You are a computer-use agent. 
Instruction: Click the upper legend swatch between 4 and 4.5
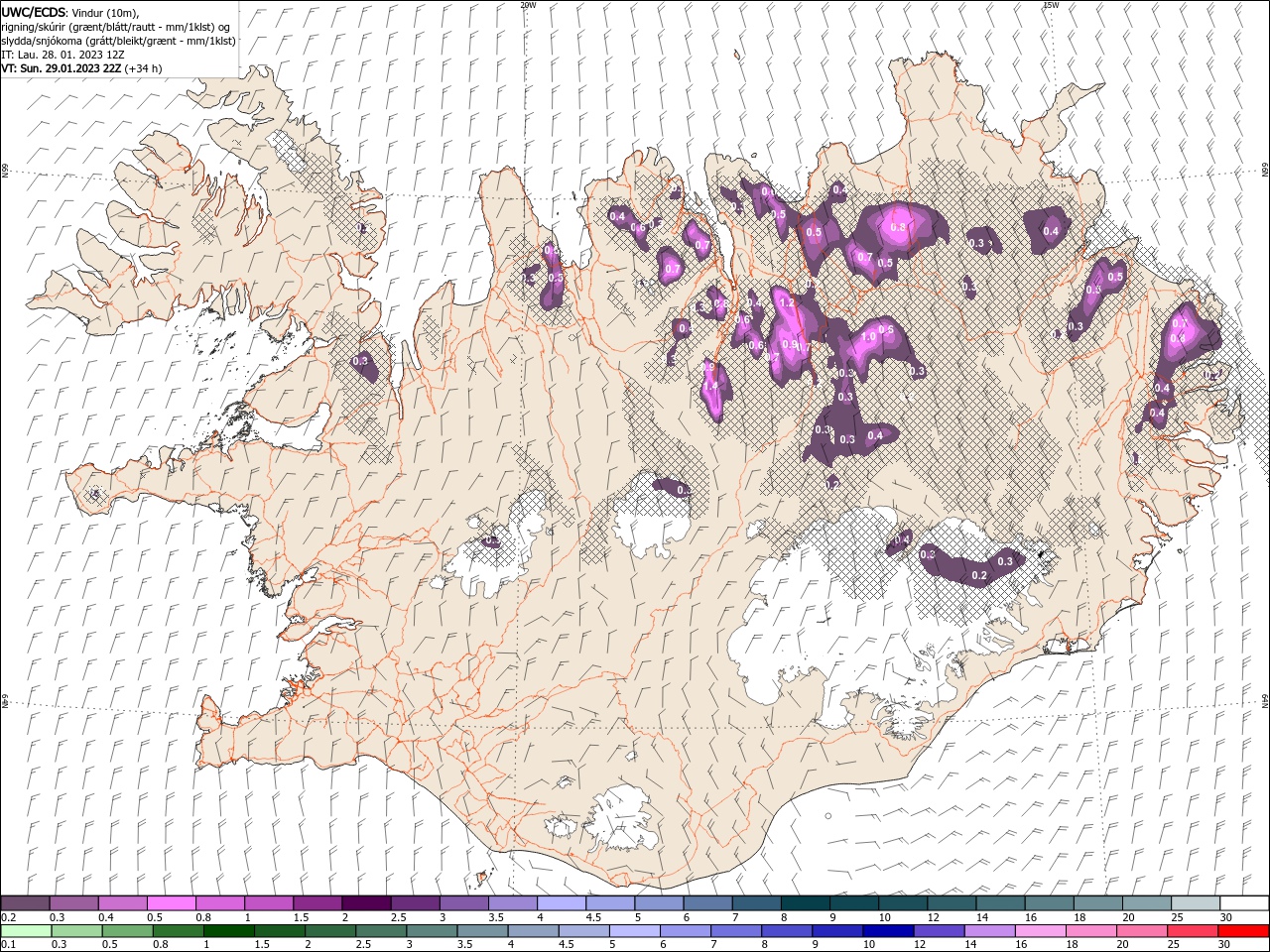(562, 903)
